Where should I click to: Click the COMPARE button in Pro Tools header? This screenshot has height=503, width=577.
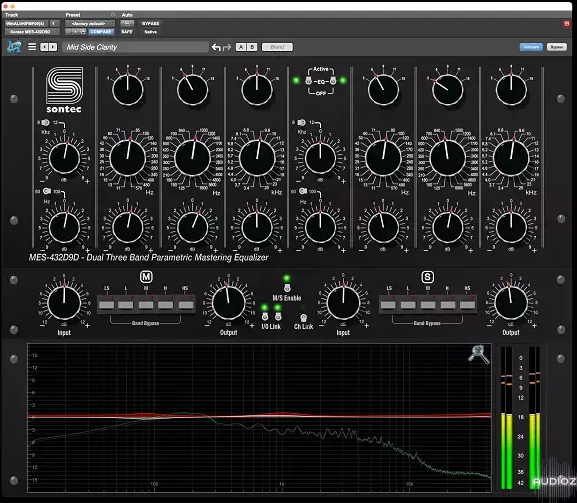(101, 32)
